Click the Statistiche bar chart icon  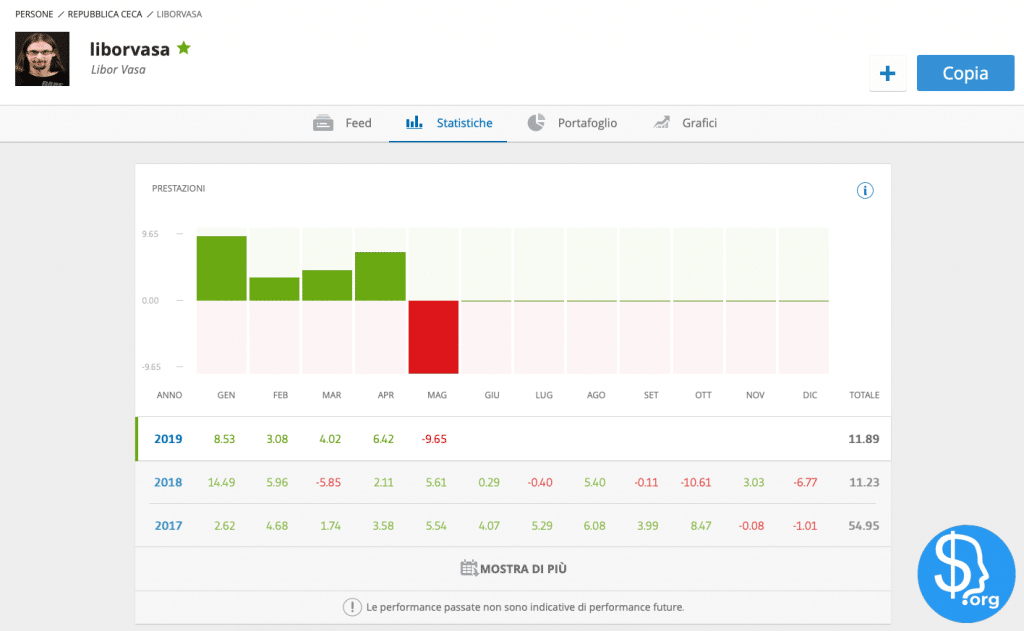pos(414,122)
